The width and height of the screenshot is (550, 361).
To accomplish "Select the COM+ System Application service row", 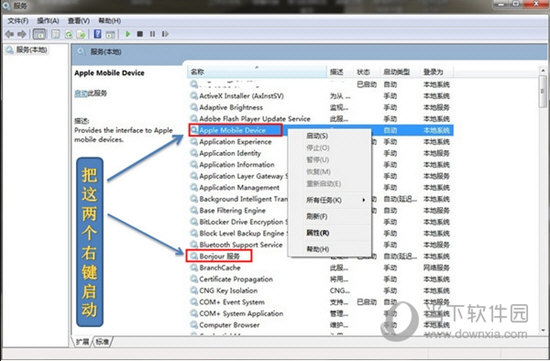I will point(321,314).
